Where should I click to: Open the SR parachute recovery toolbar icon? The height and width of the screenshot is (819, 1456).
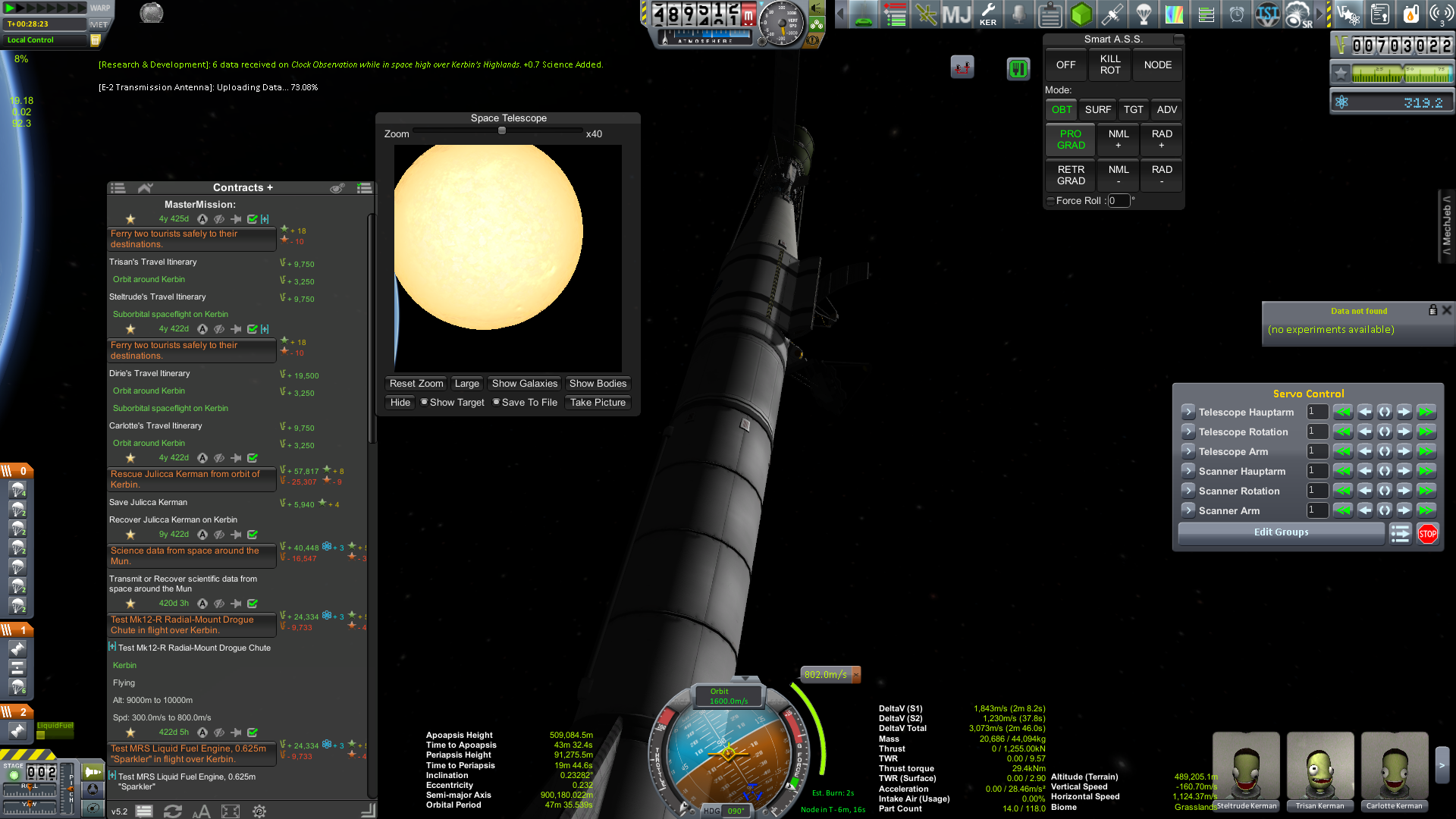[x=1299, y=14]
